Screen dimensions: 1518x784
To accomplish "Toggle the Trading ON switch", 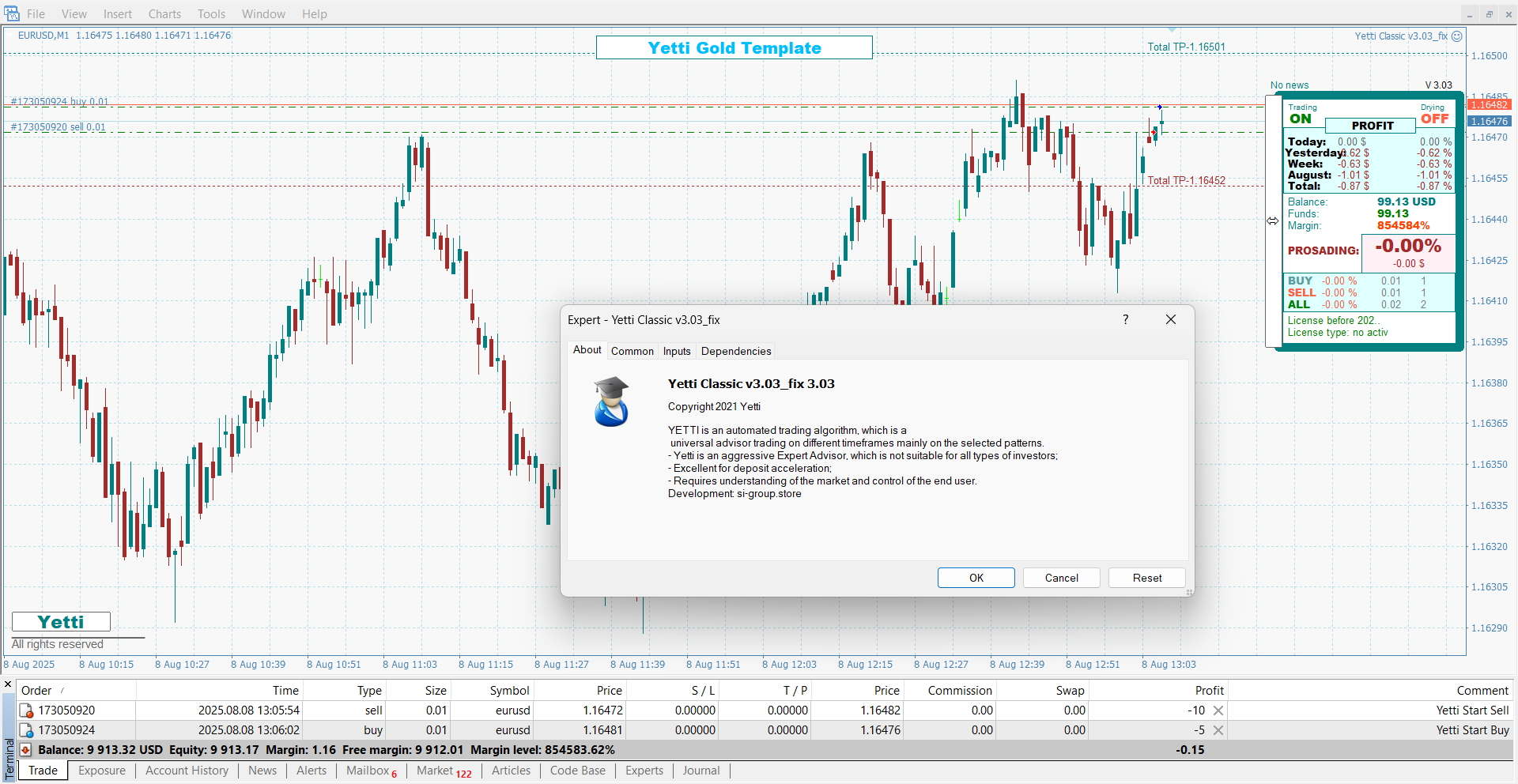I will 1301,119.
